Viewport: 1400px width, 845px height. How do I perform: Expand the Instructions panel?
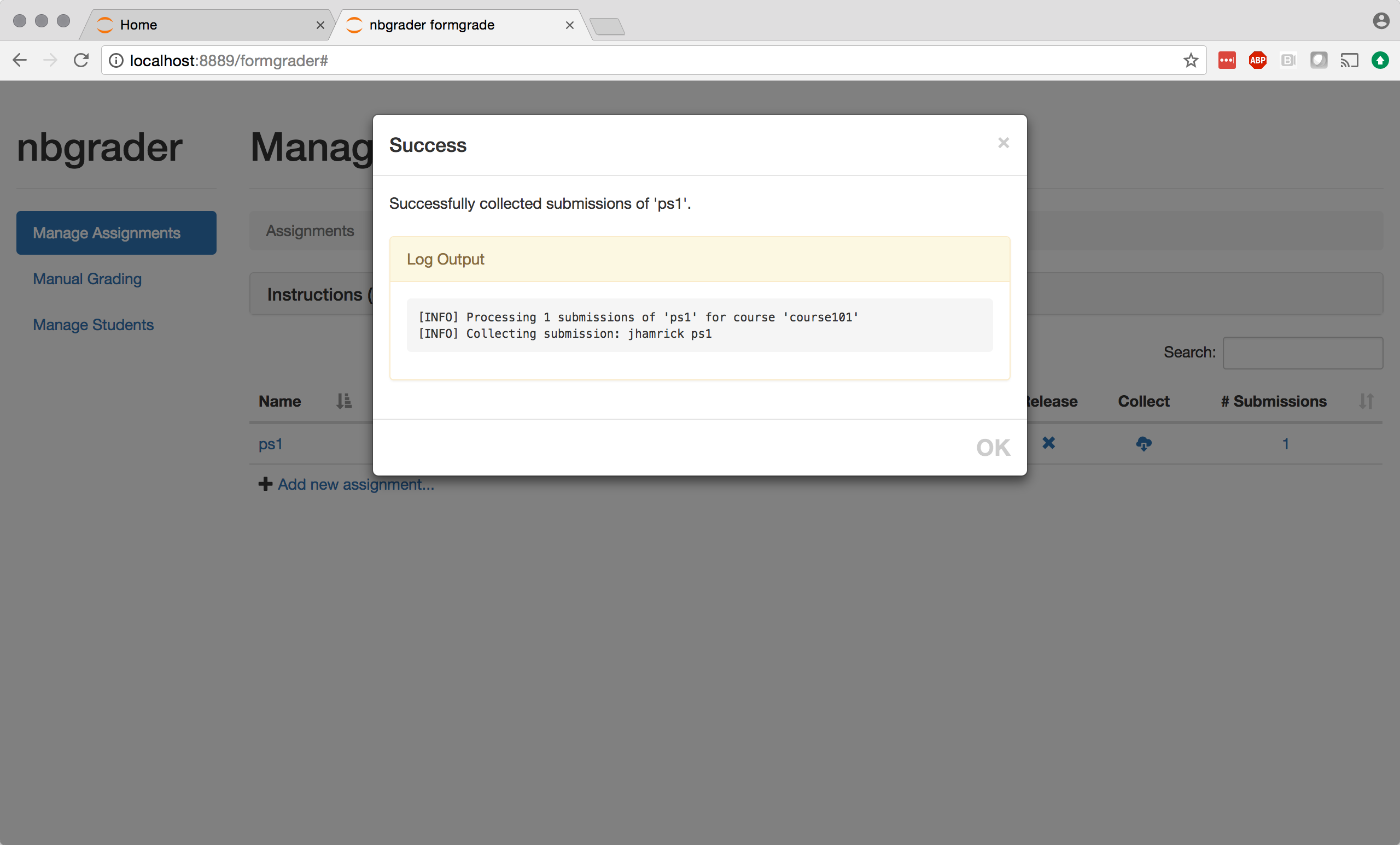click(314, 294)
